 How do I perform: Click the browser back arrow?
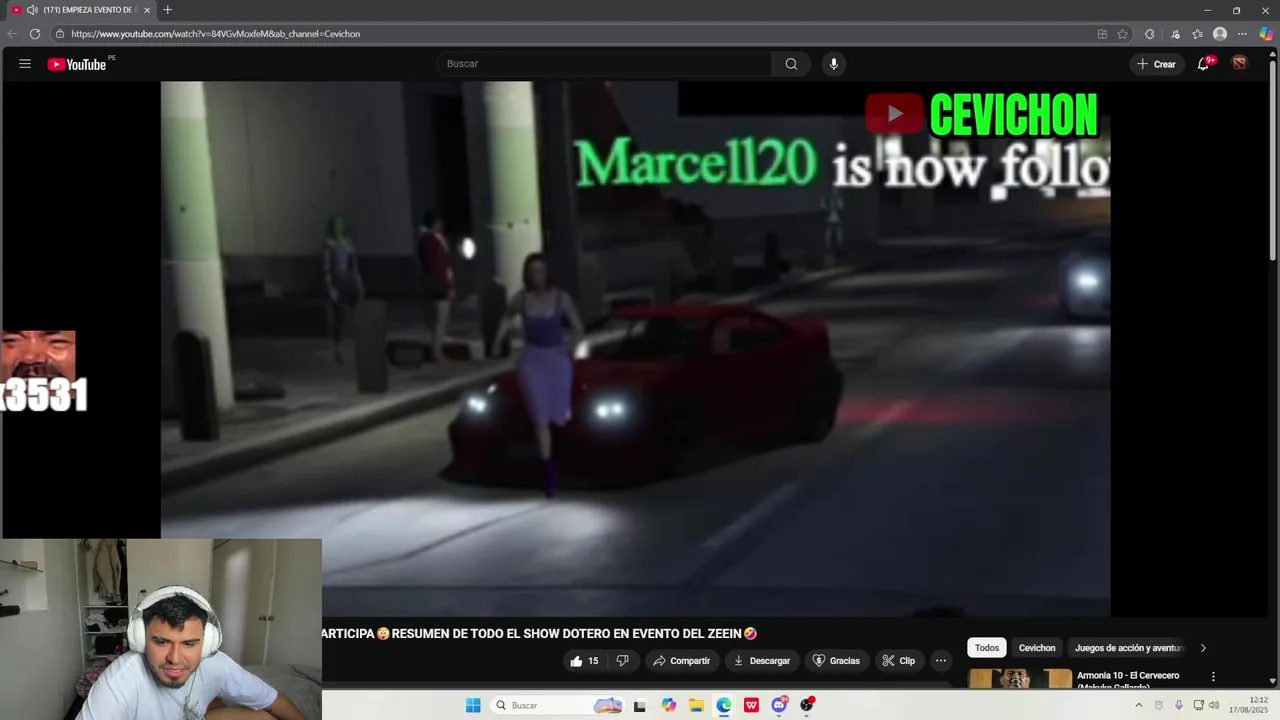tap(12, 34)
